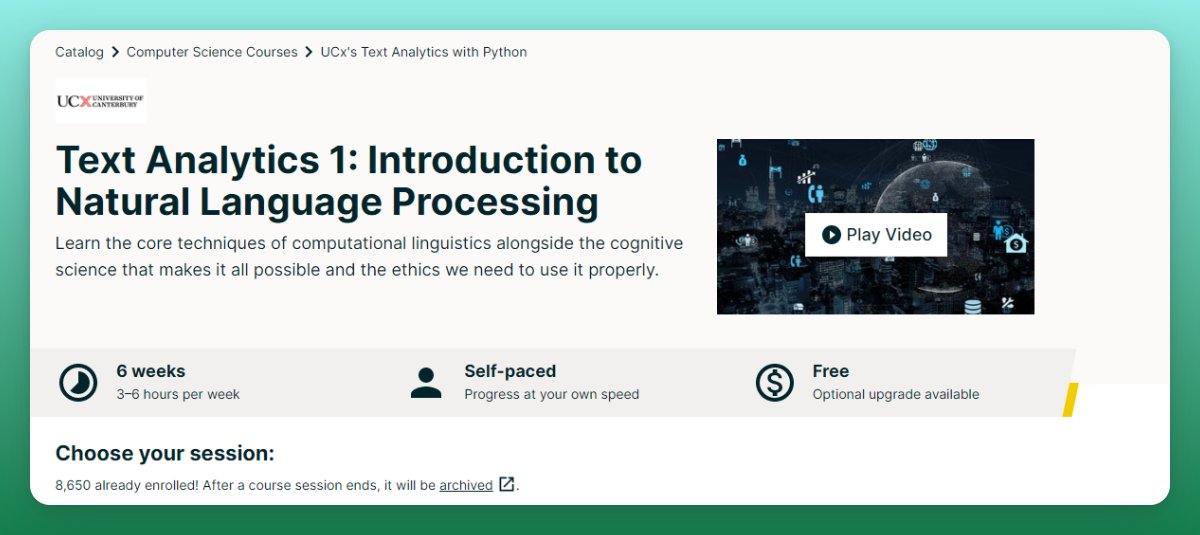Click the course title heading text
Screen dimensions: 1200x535
point(348,181)
